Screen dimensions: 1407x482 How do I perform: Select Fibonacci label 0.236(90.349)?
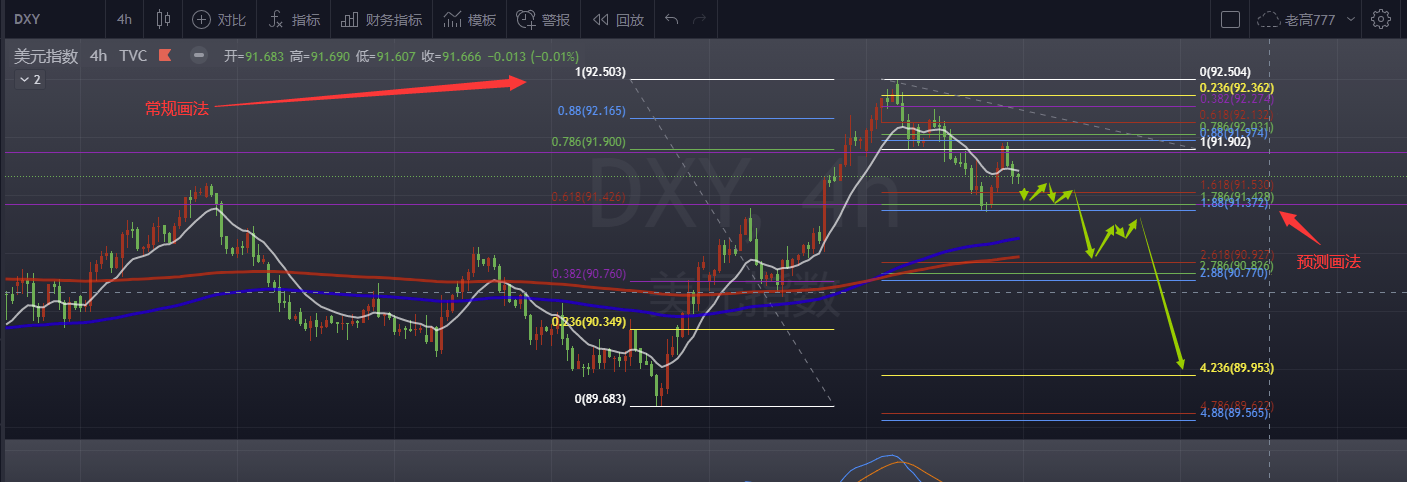click(x=588, y=322)
